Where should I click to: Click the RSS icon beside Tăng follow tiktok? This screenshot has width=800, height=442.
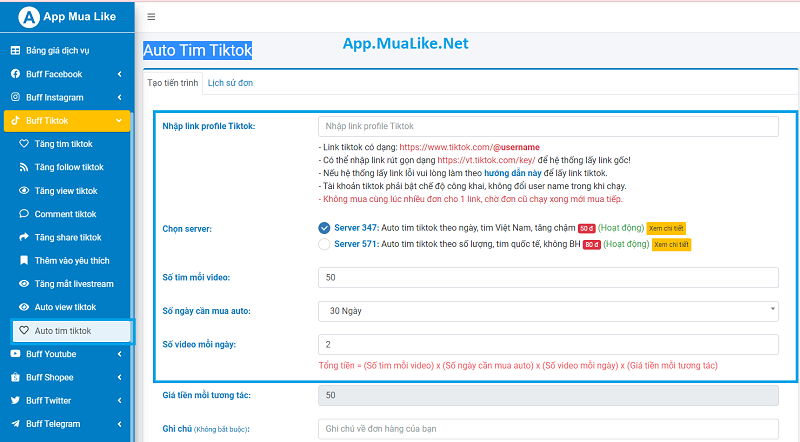point(24,167)
